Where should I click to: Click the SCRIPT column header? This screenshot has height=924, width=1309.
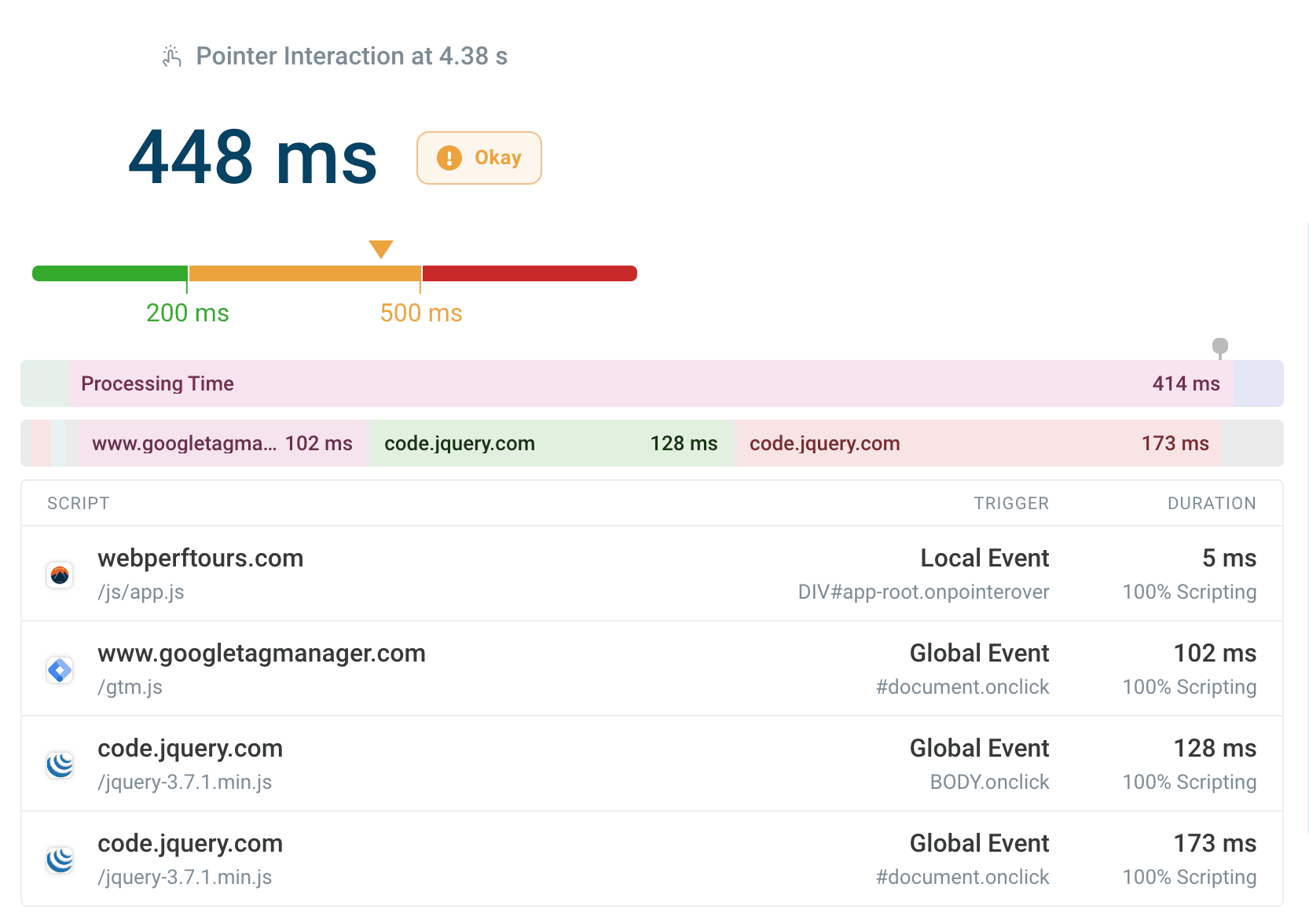click(x=79, y=504)
